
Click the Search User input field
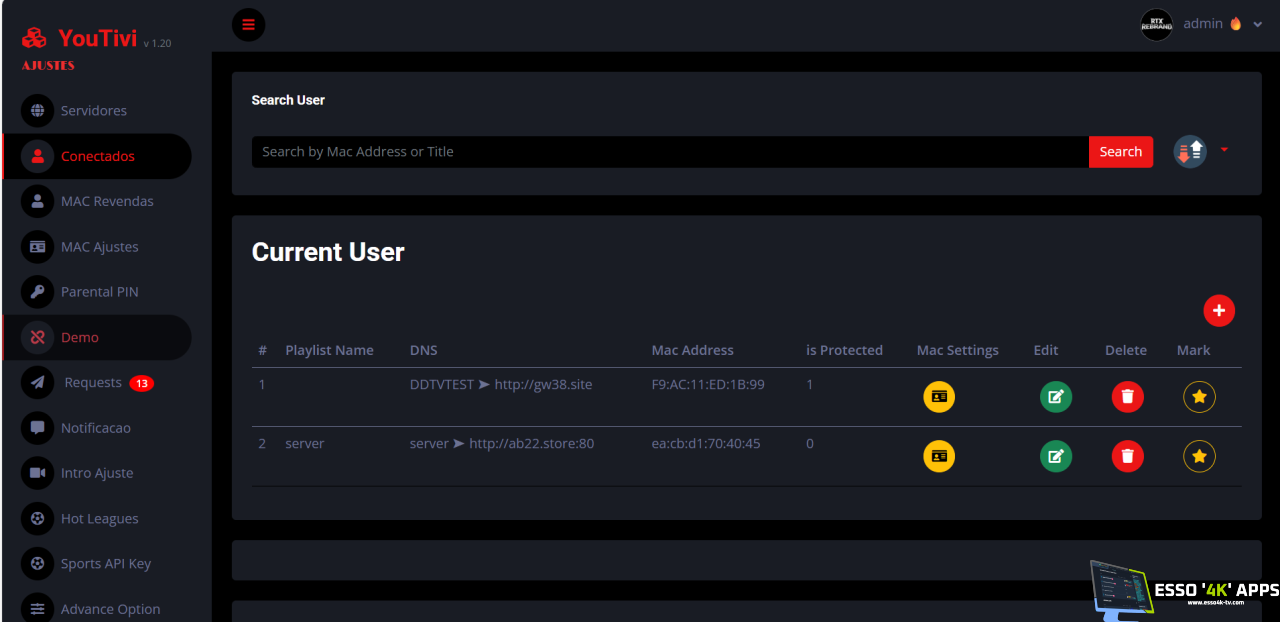tap(670, 151)
